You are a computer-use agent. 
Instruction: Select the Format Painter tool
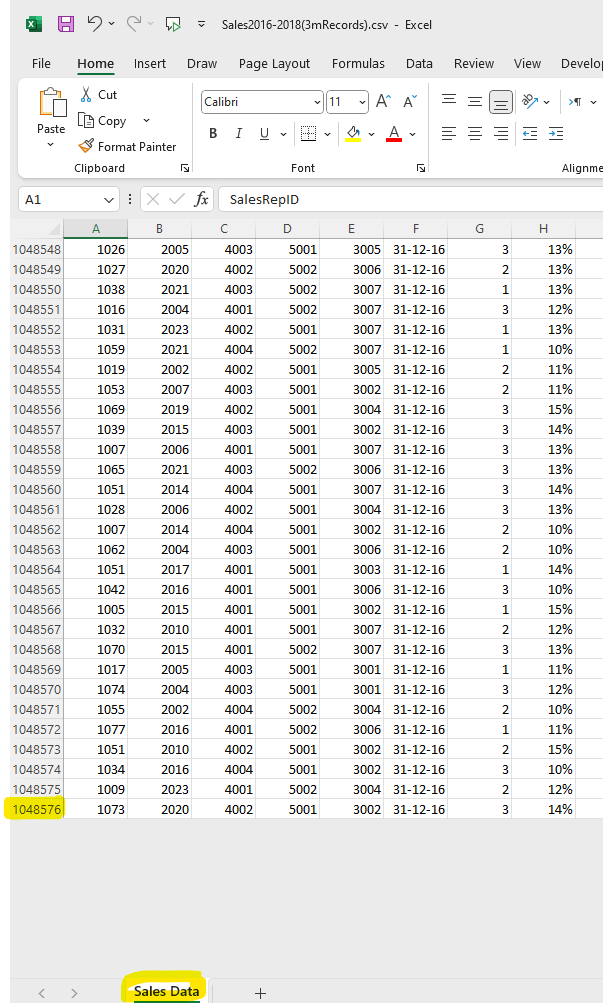pyautogui.click(x=127, y=146)
